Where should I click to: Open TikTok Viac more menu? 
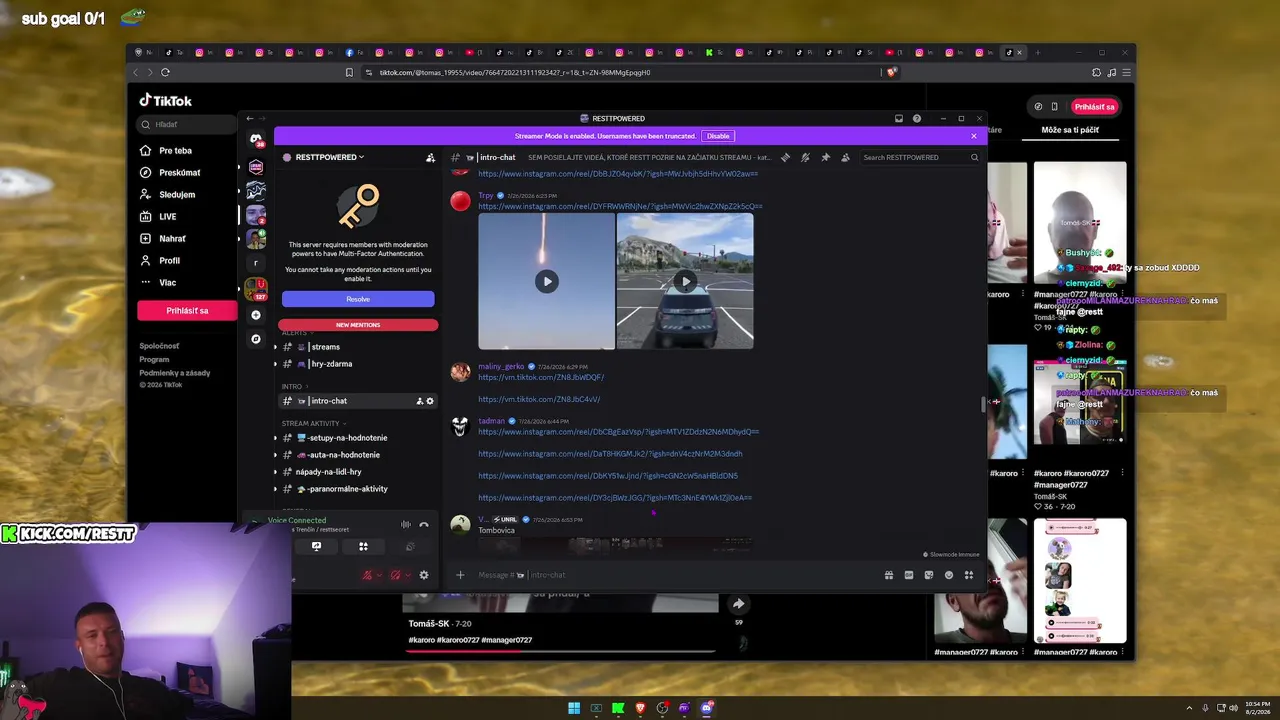159,282
